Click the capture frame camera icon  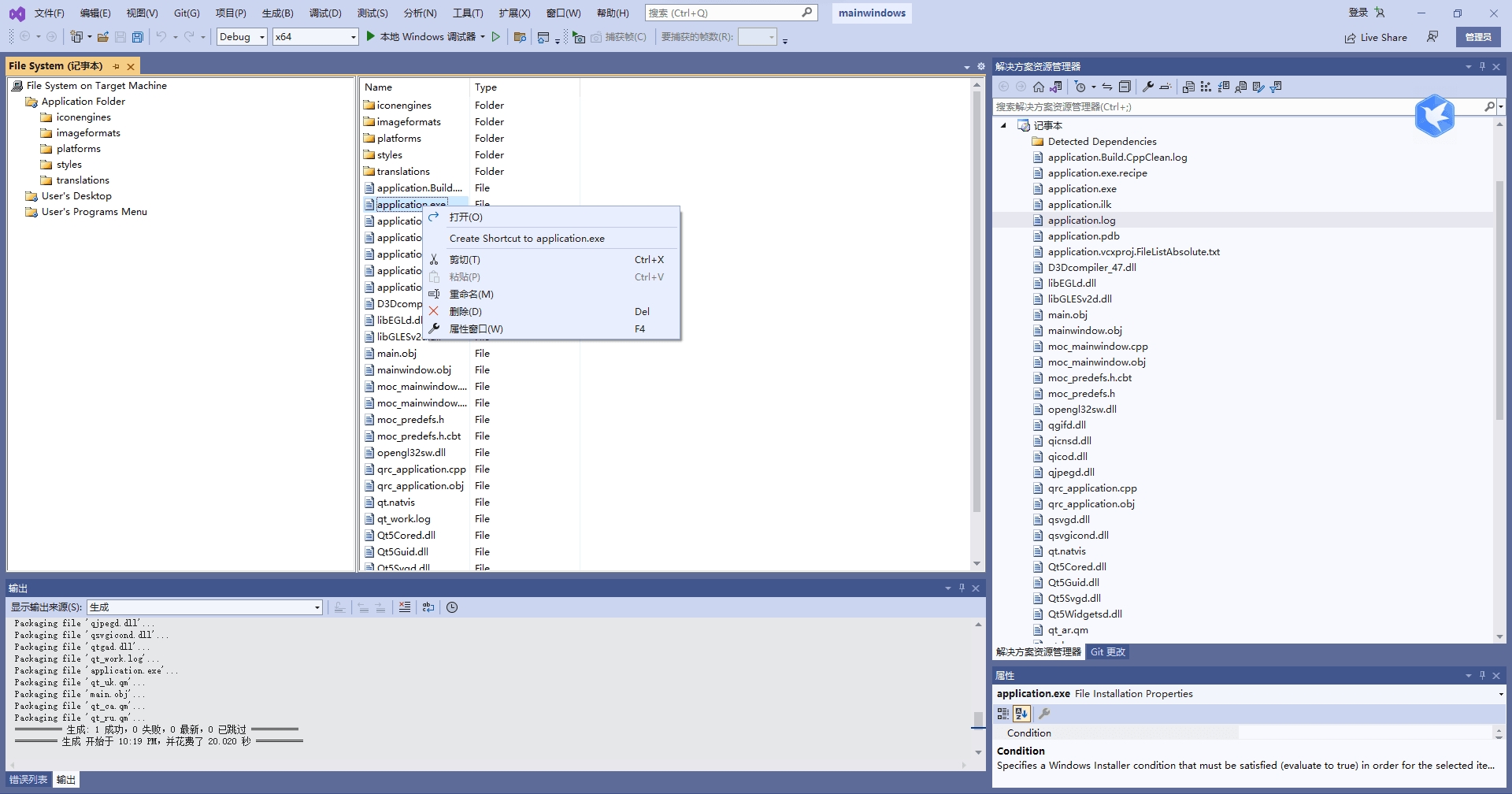point(579,37)
